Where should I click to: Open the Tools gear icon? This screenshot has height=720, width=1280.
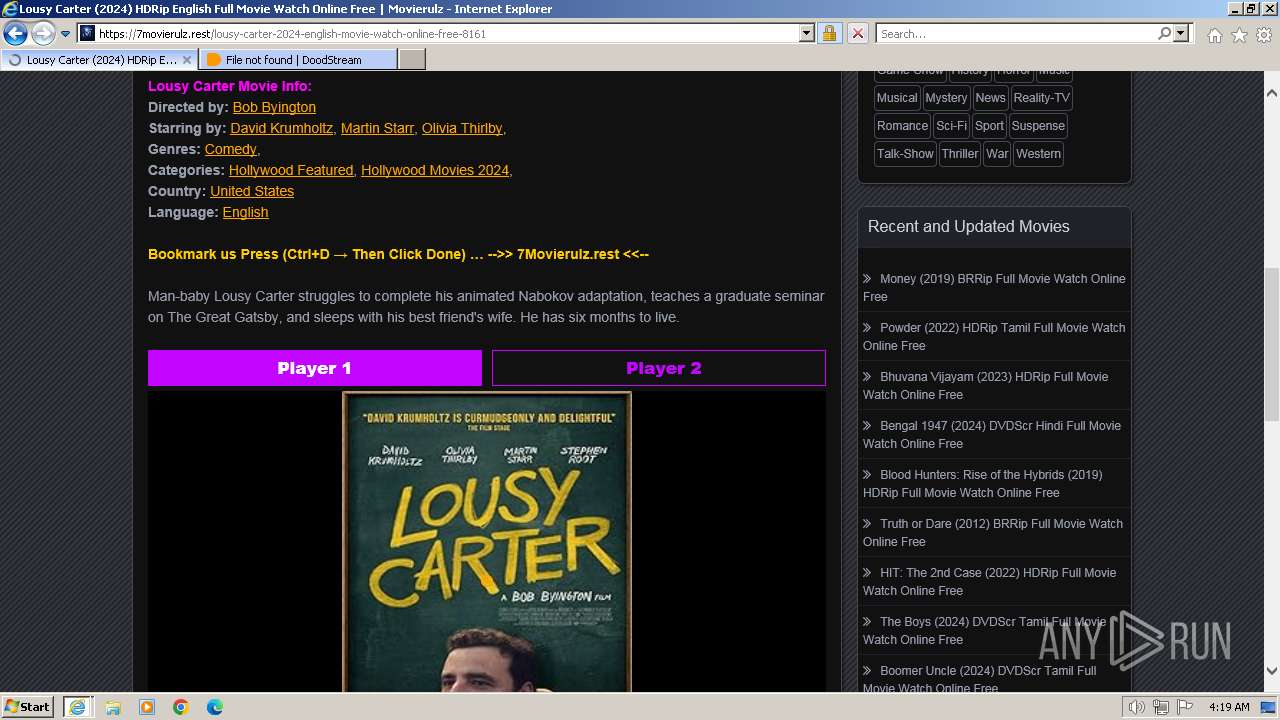coord(1264,35)
